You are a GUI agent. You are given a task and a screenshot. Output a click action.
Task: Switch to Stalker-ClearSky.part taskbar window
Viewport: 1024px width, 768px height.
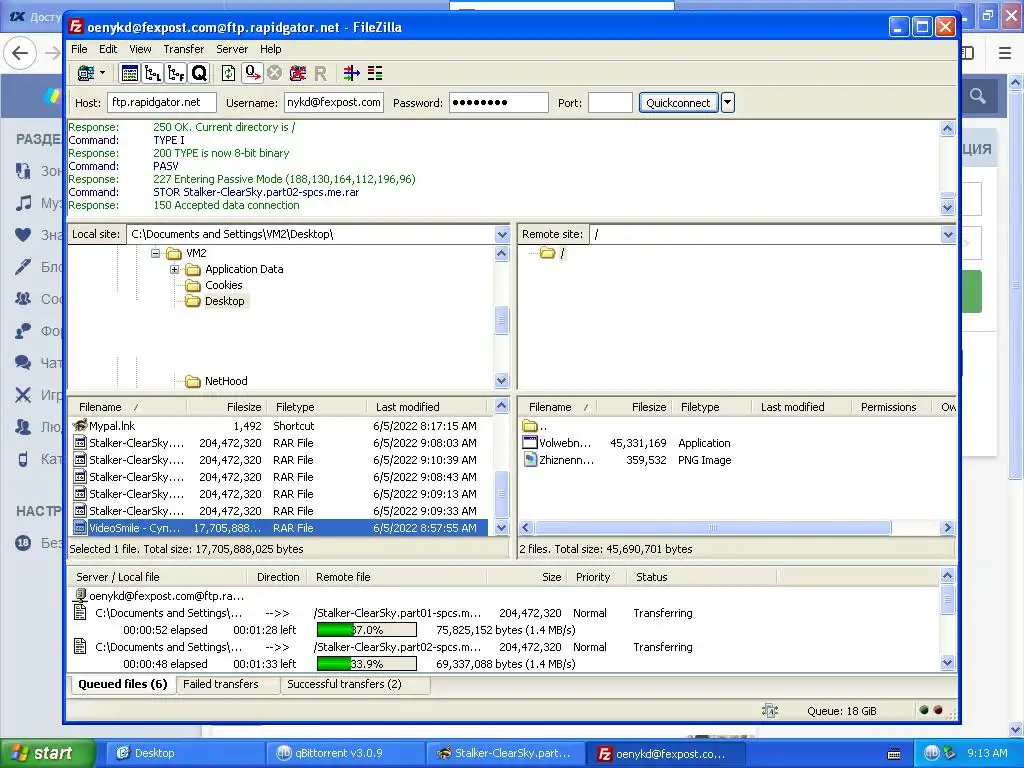click(505, 753)
